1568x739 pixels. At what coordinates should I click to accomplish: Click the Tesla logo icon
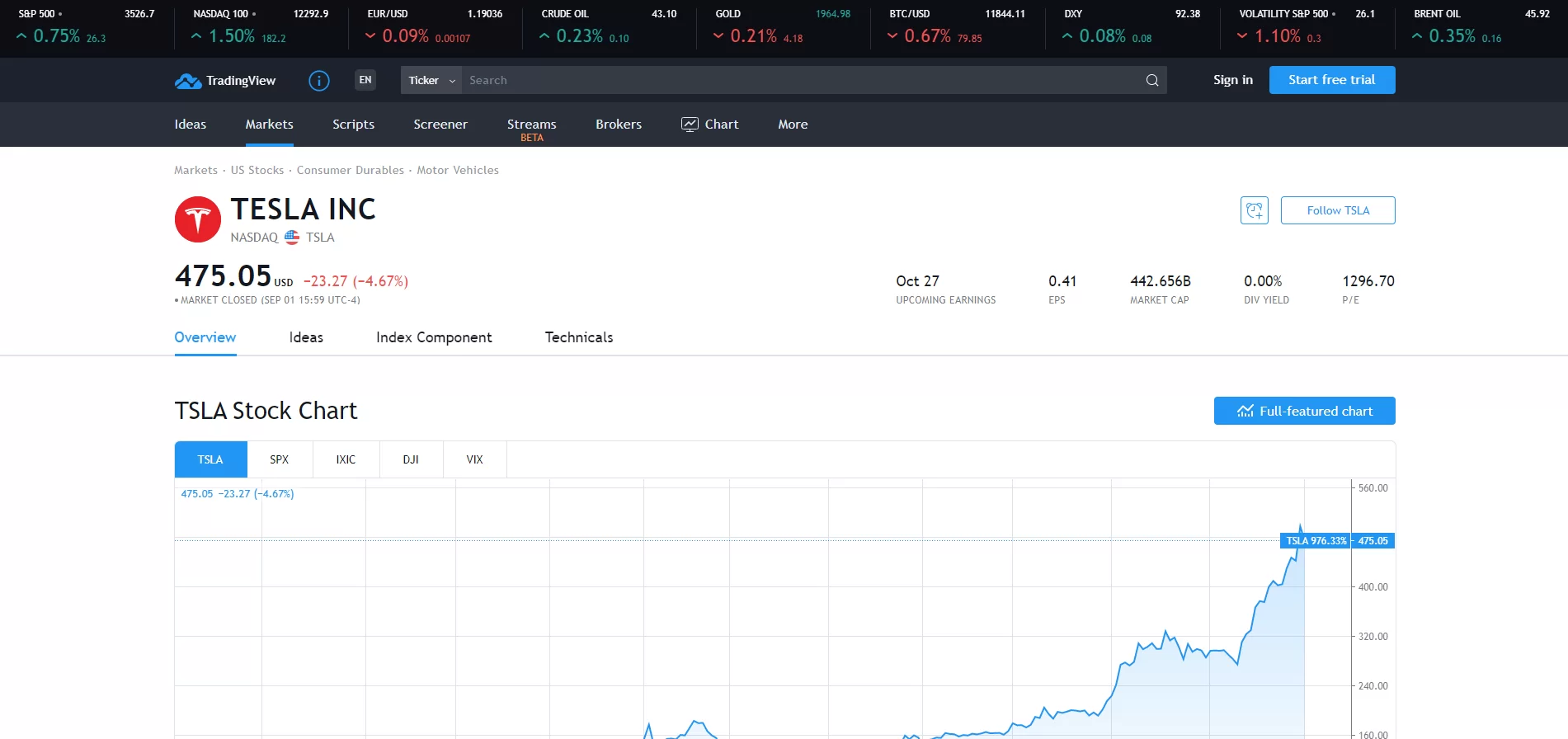tap(198, 219)
